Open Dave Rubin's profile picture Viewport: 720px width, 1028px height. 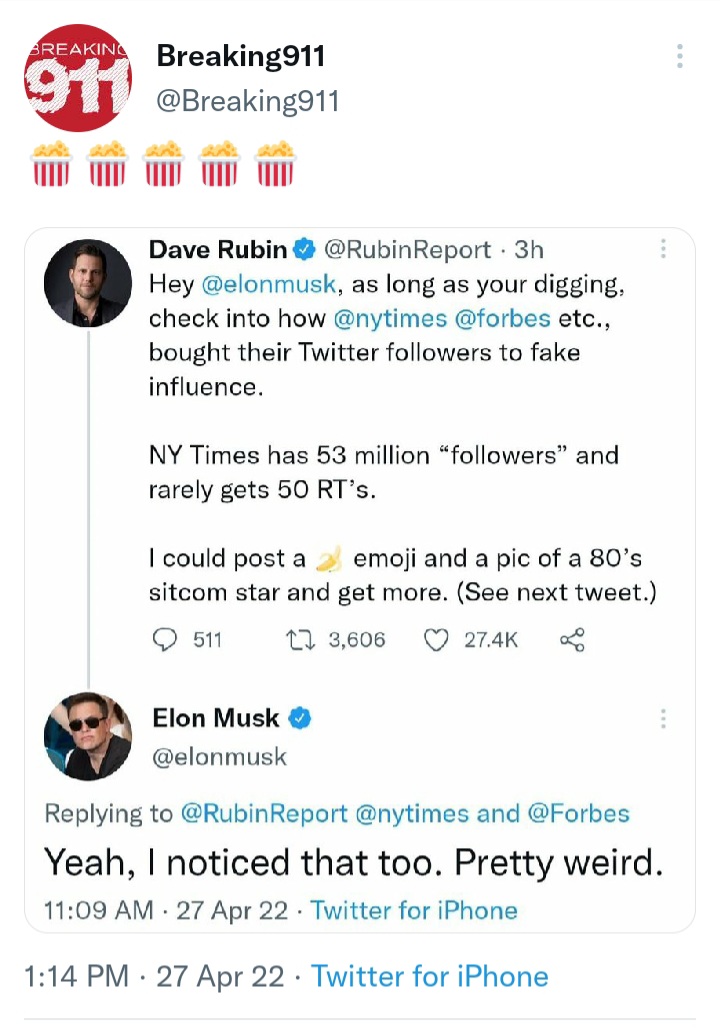pyautogui.click(x=88, y=283)
